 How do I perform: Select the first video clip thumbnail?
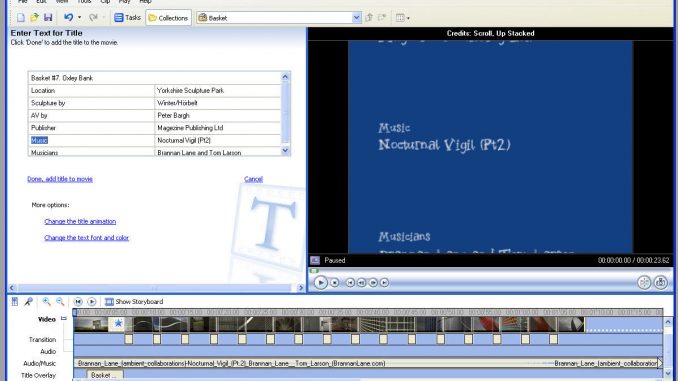[x=91, y=324]
